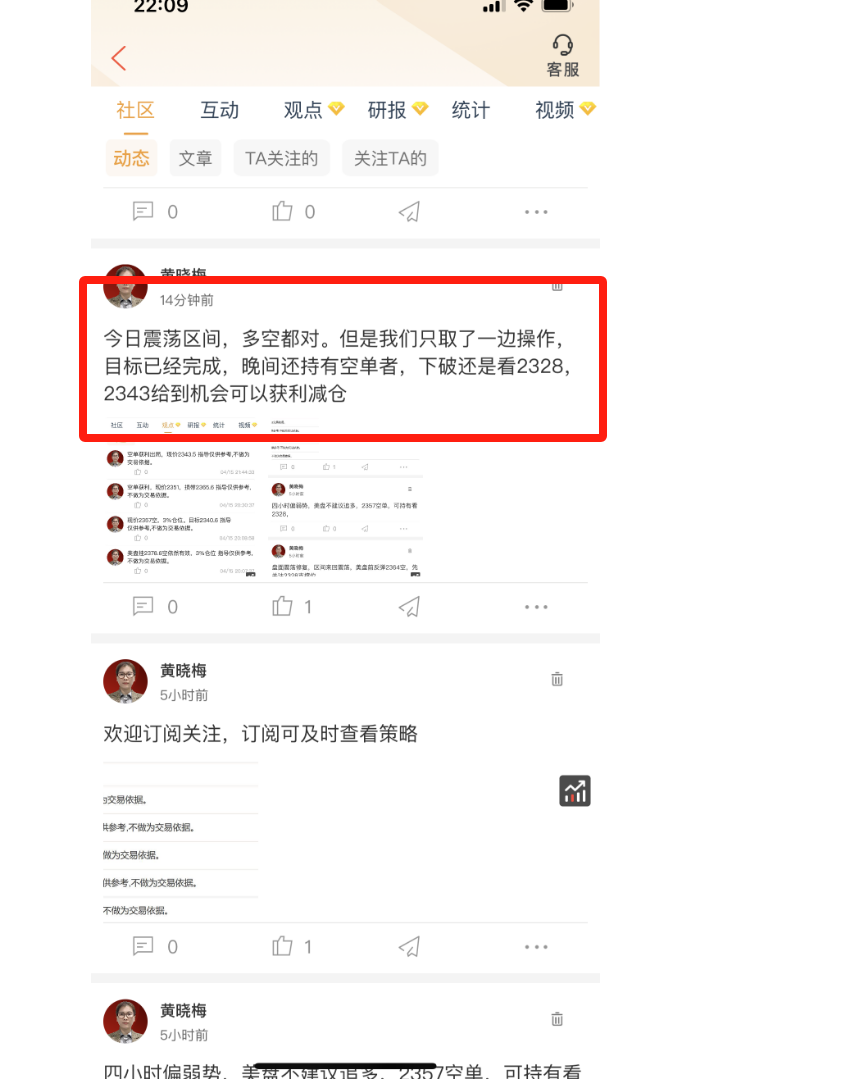Screen dimensions: 854x1086
Task: Tap the back arrow icon
Action: (x=118, y=58)
